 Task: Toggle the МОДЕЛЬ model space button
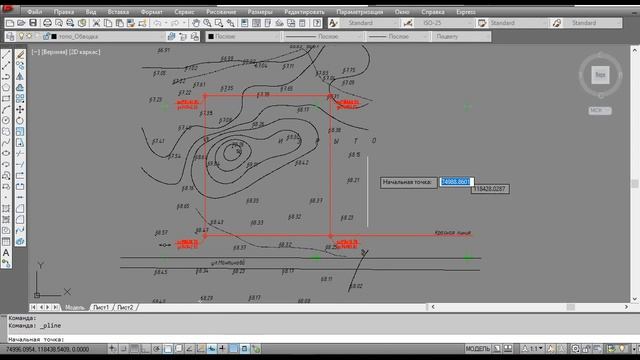click(x=478, y=349)
